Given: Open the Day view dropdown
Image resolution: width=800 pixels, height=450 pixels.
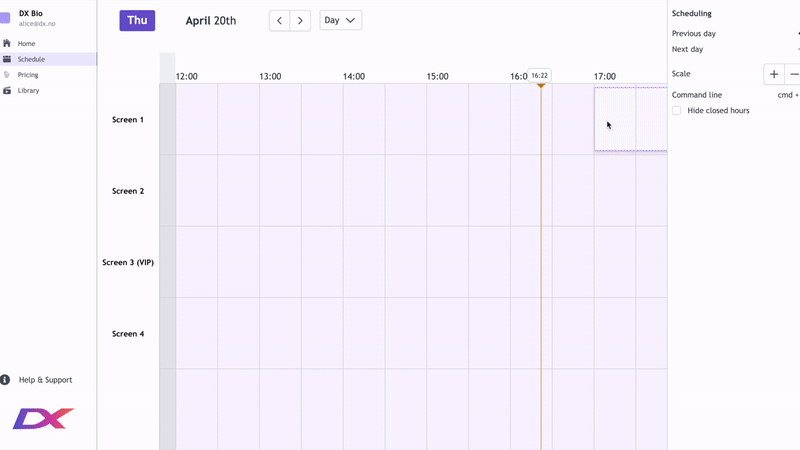Looking at the screenshot, I should (x=340, y=20).
